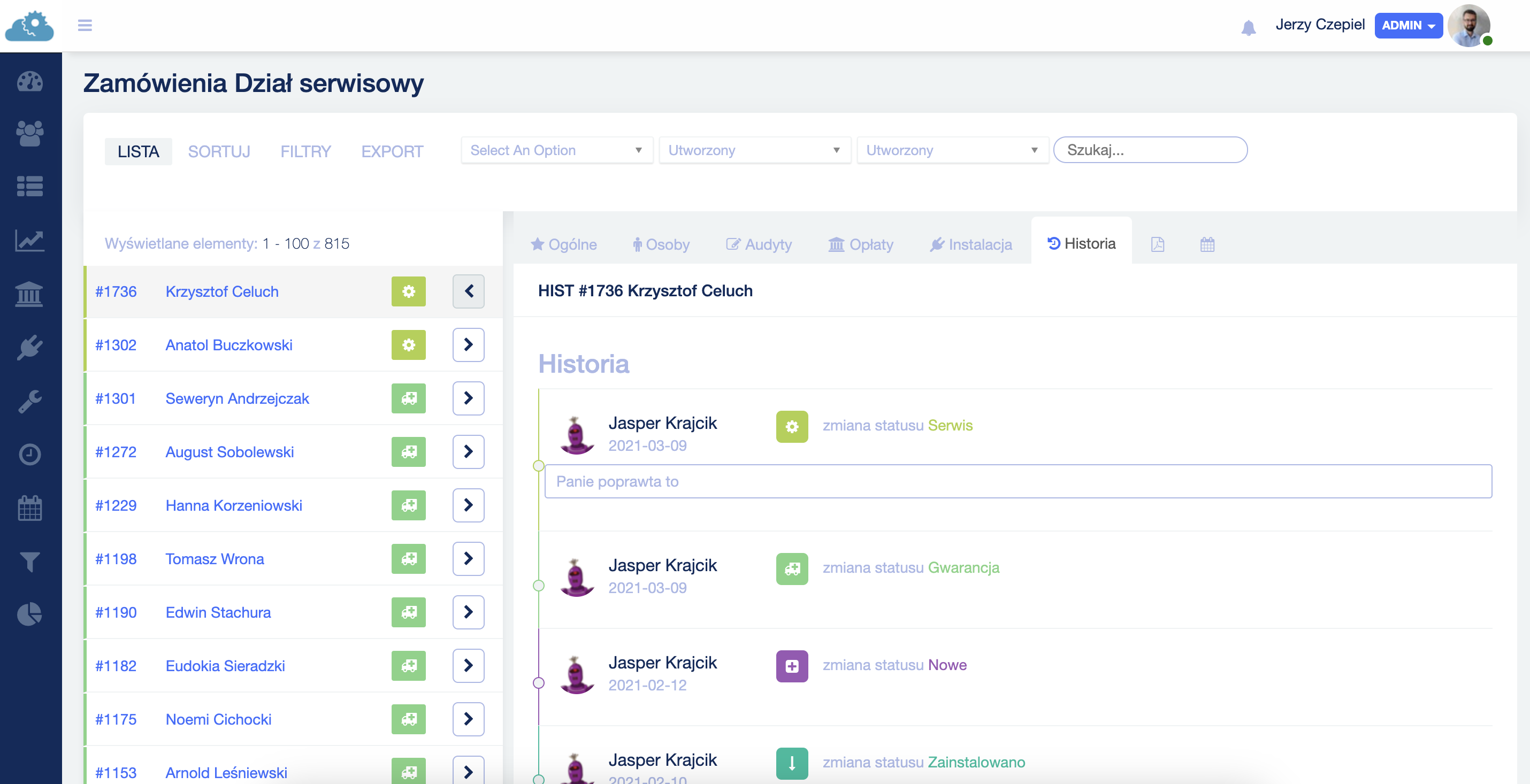
Task: Expand order #1302 Anatol Buczkowski row
Action: pos(467,344)
